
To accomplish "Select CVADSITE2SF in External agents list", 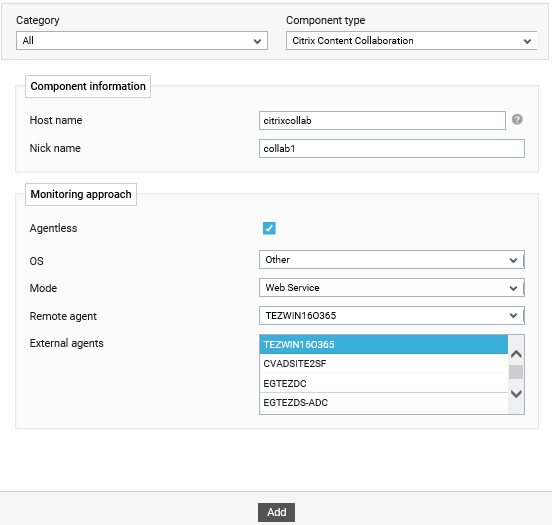I will pyautogui.click(x=384, y=363).
